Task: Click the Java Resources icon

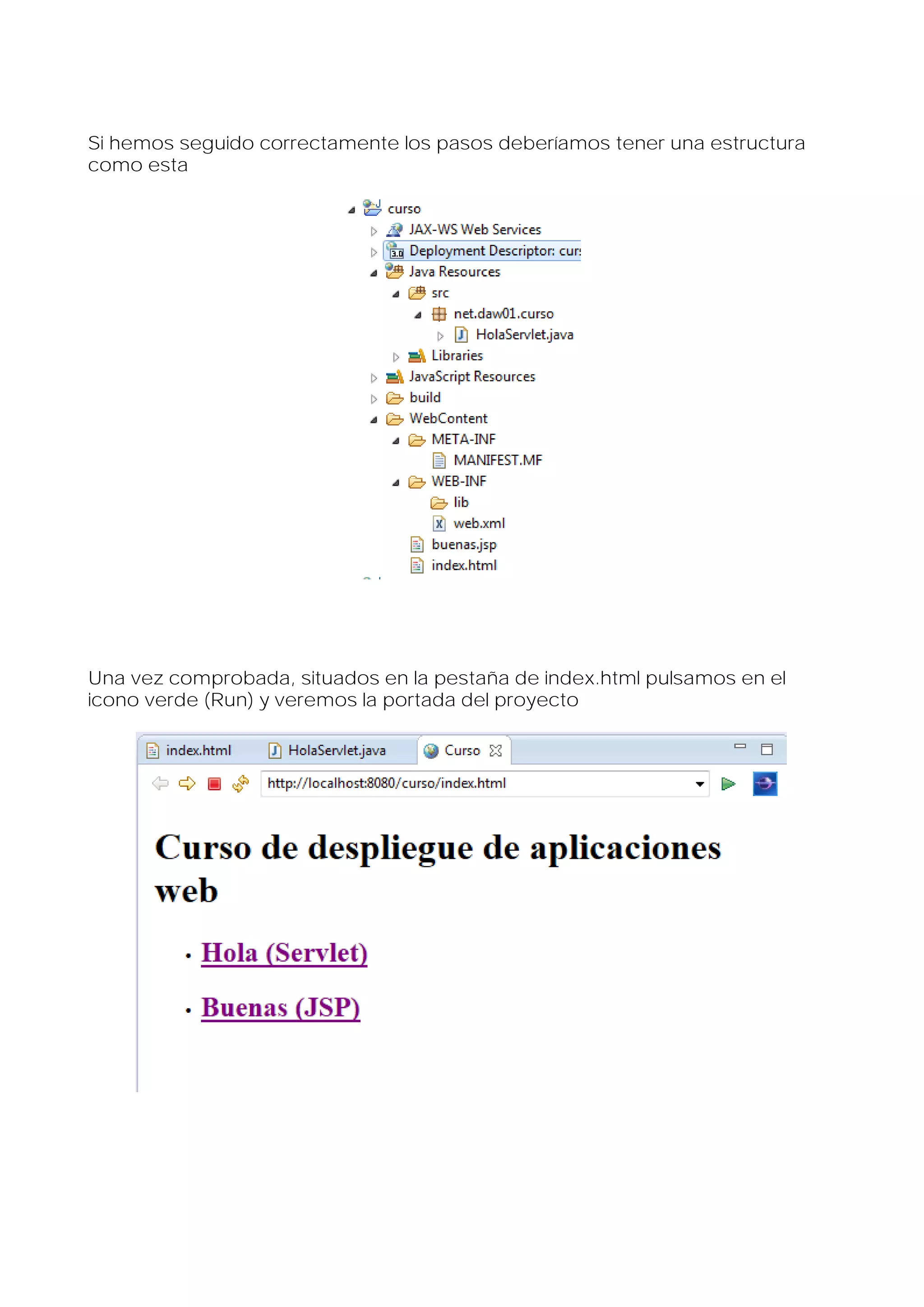Action: click(394, 272)
